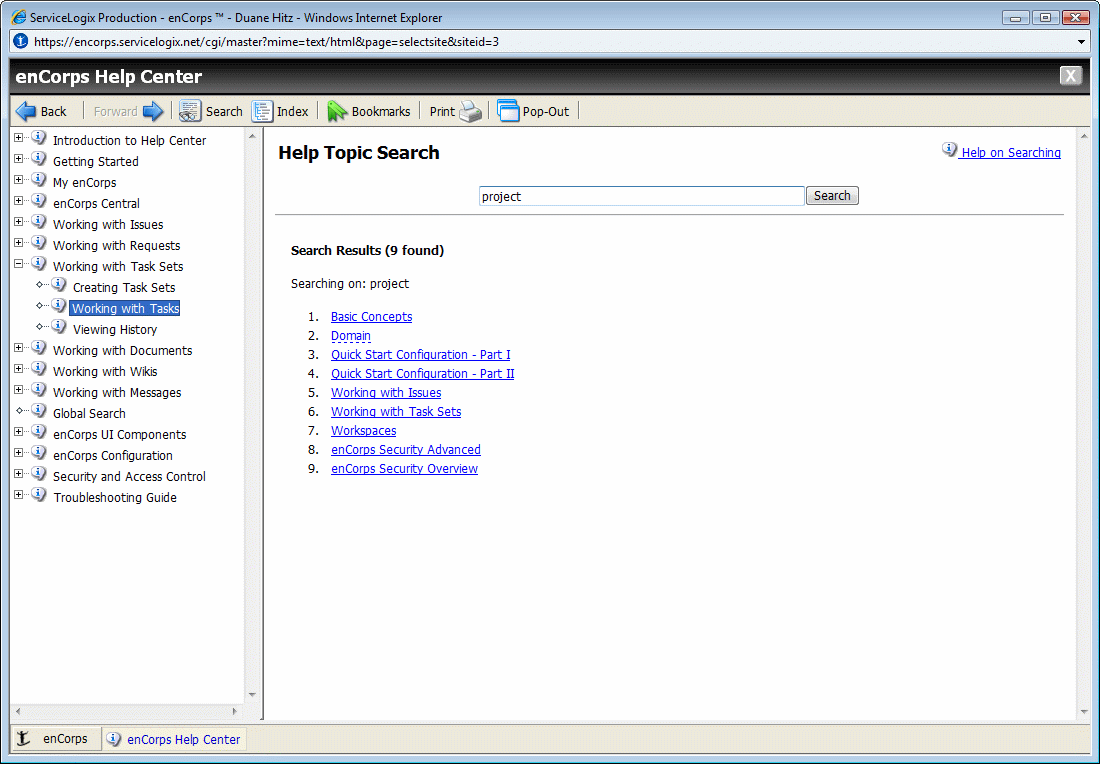Open the Index list icon

(262, 111)
